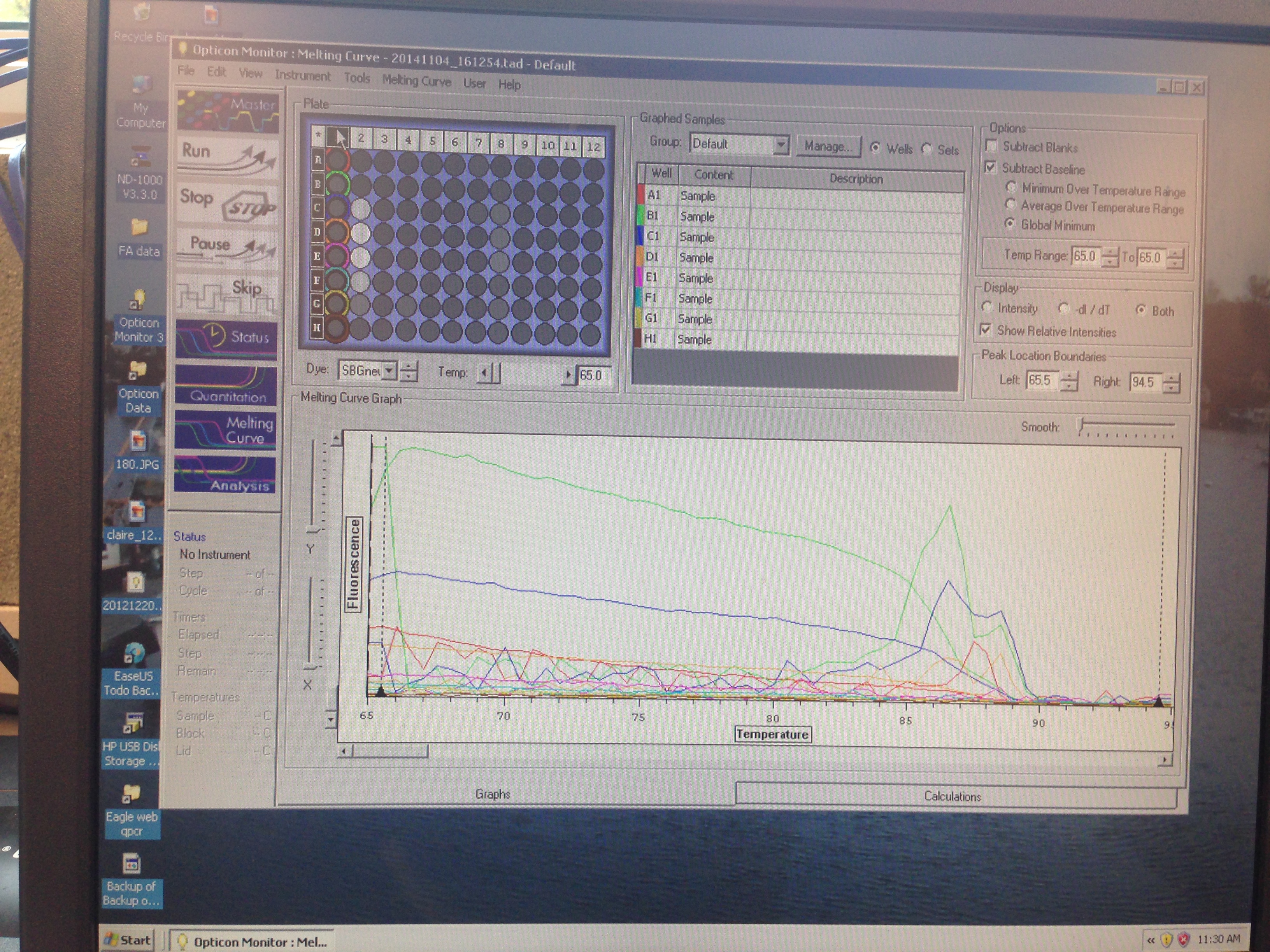Select well H1 on the plate
The width and height of the screenshot is (1270, 952).
(x=336, y=328)
